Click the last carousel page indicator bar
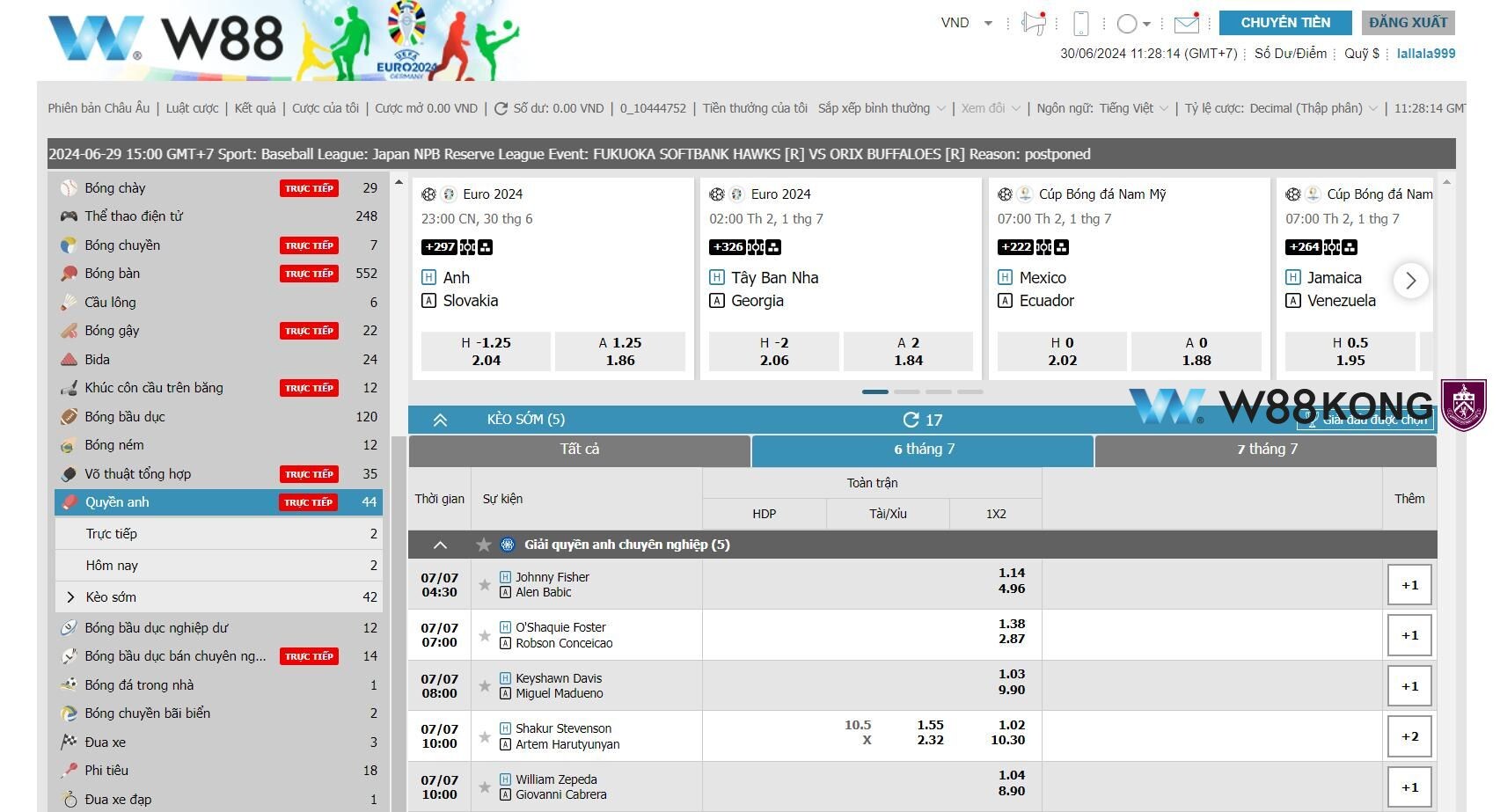This screenshot has width=1500, height=812. (x=970, y=391)
